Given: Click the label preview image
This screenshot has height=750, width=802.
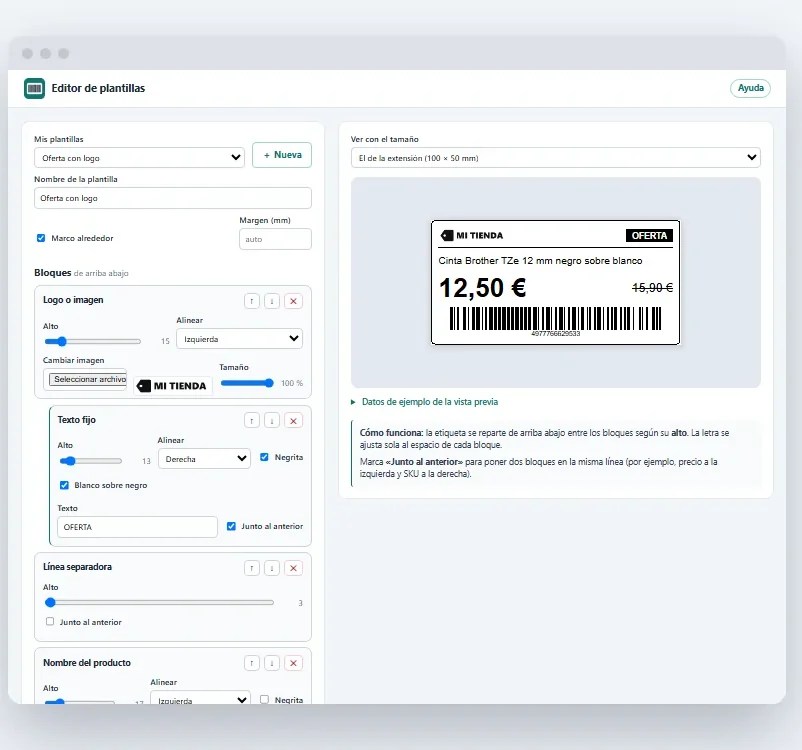Looking at the screenshot, I should 555,282.
